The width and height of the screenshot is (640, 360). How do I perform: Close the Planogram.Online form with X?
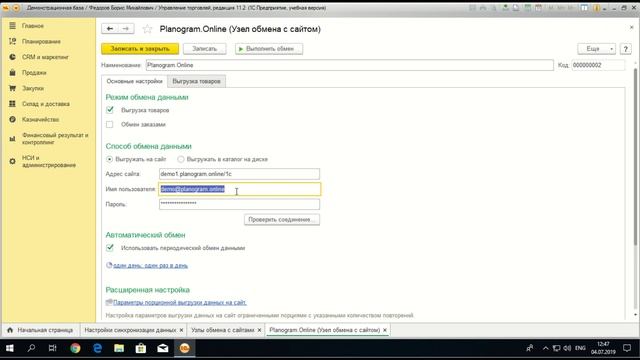click(x=631, y=27)
